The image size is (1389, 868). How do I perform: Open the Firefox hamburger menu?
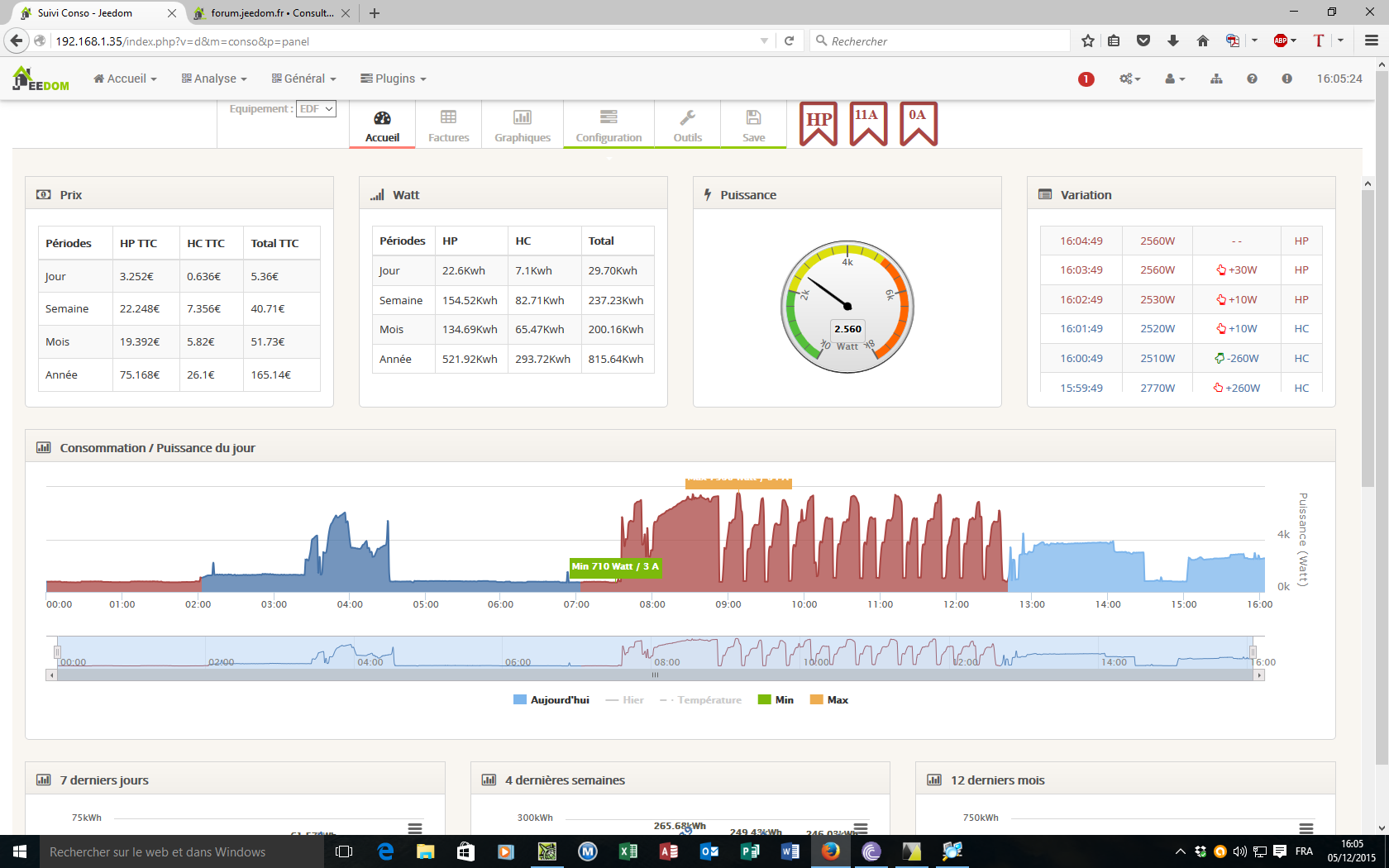click(1371, 41)
